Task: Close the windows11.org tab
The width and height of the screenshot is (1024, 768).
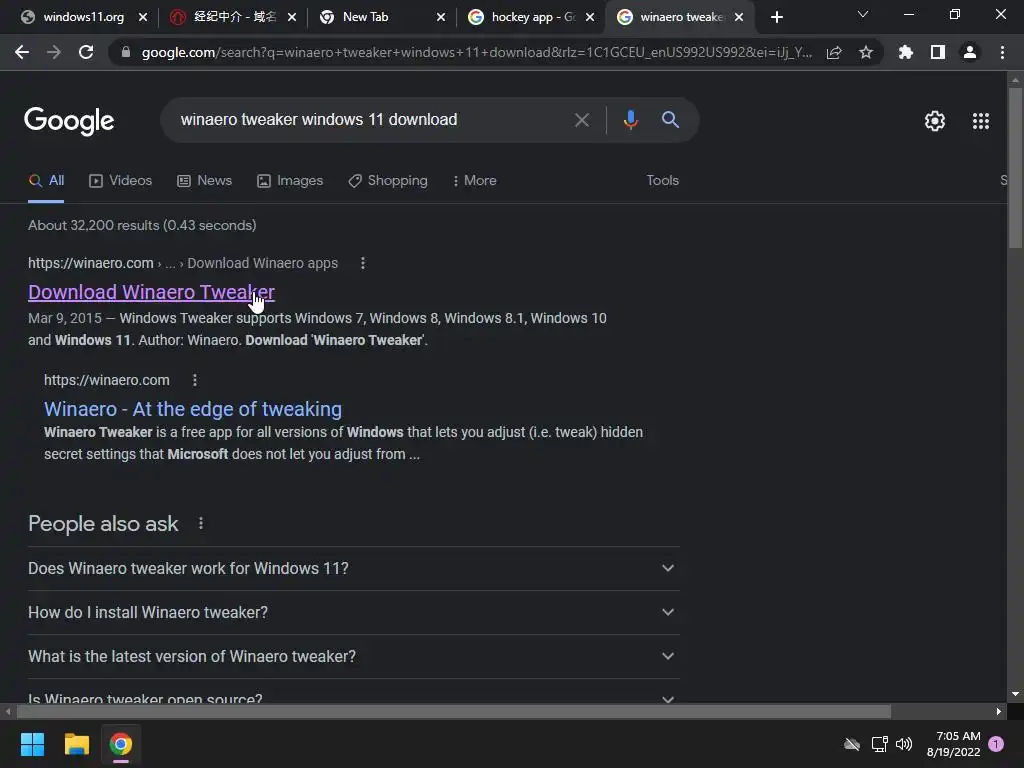Action: (142, 18)
